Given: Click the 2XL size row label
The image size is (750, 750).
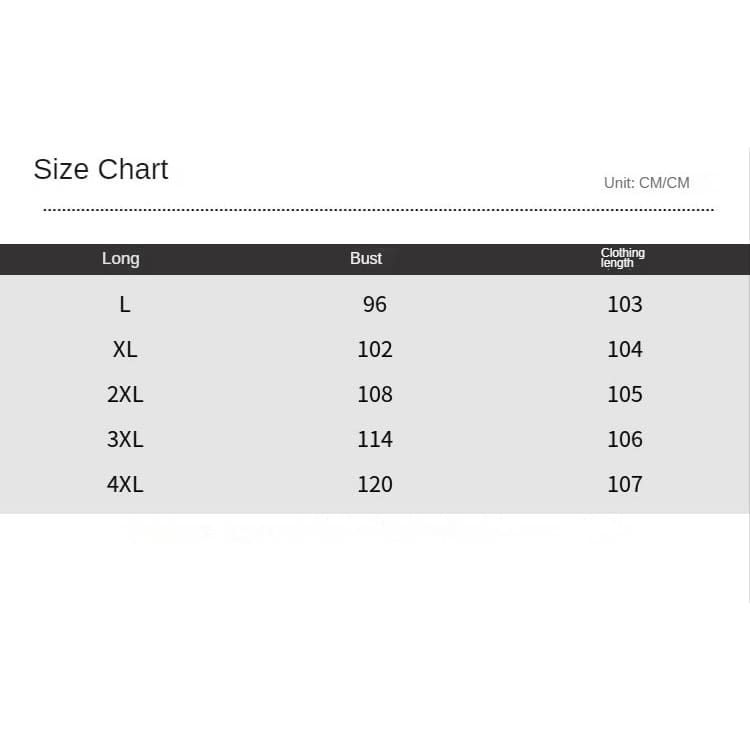Looking at the screenshot, I should [x=125, y=394].
